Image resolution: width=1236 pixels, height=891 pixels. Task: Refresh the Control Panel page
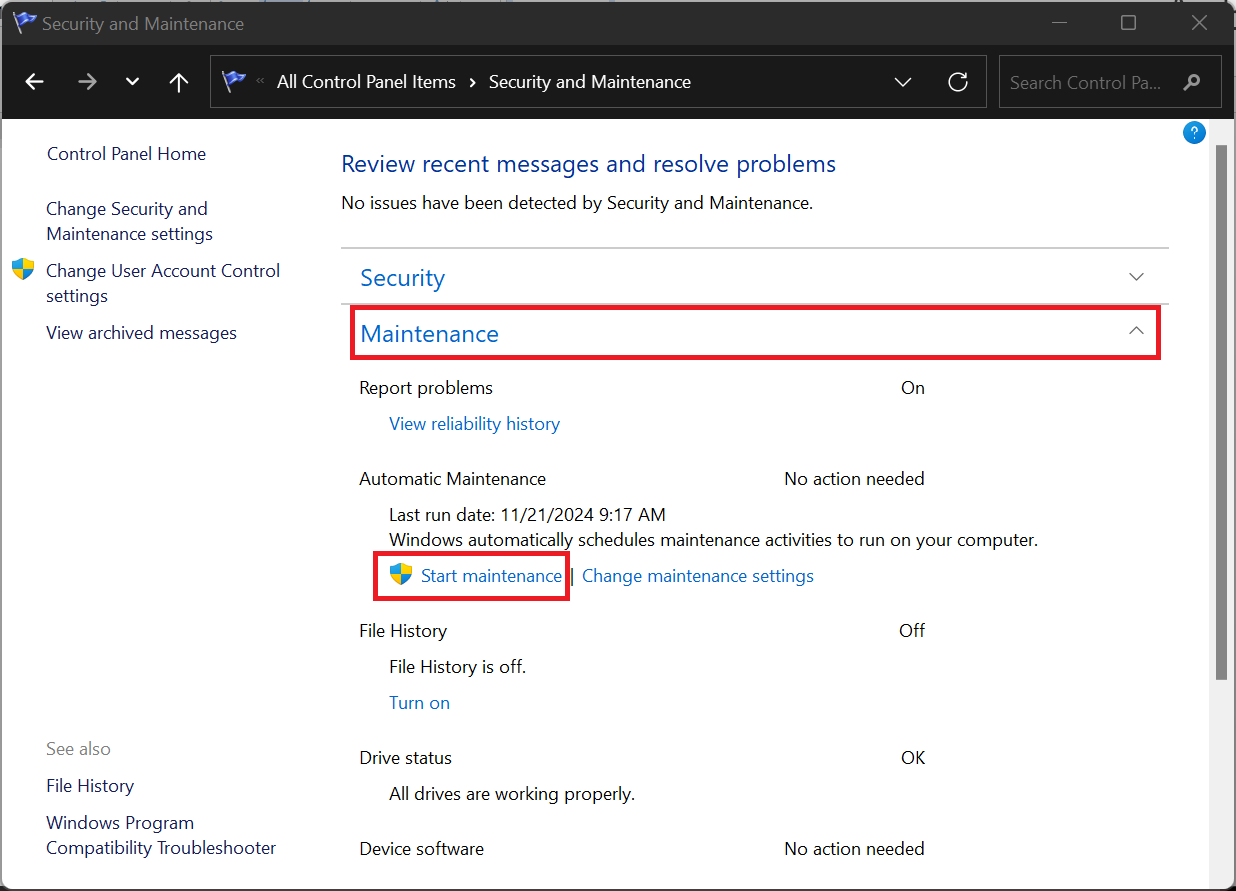(x=958, y=82)
